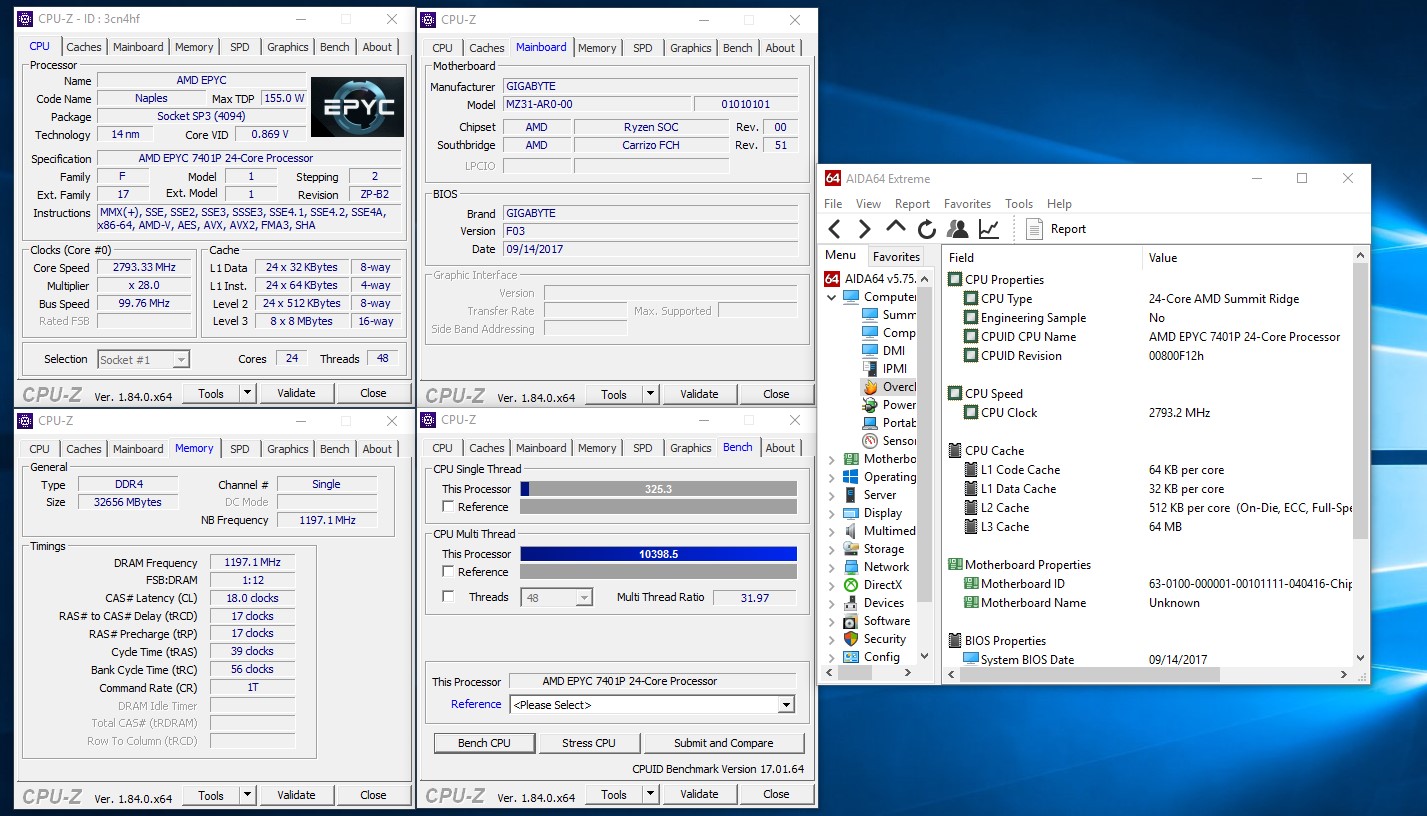Select Multimedia speaker item in tree
This screenshot has width=1427, height=816.
[x=880, y=531]
